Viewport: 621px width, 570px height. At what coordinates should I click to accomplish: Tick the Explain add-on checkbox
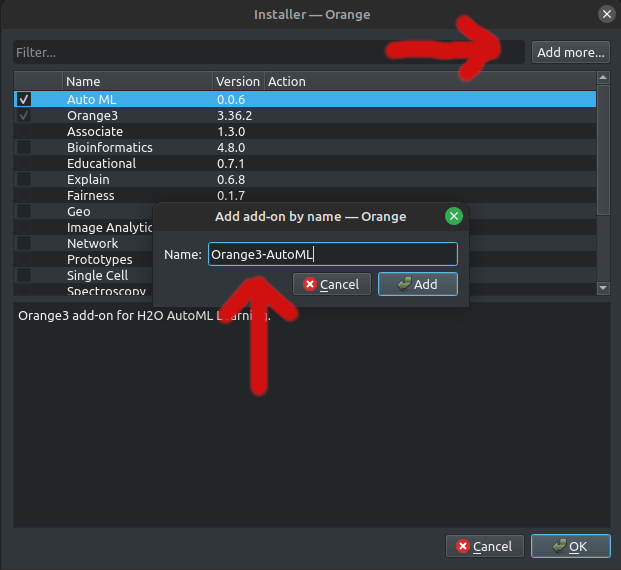[x=24, y=179]
